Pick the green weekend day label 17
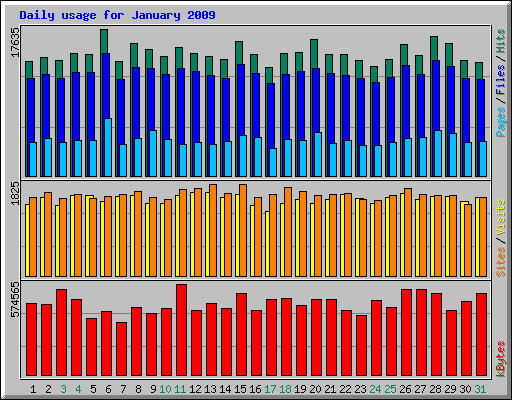This screenshot has height=400, width=512. coord(270,389)
